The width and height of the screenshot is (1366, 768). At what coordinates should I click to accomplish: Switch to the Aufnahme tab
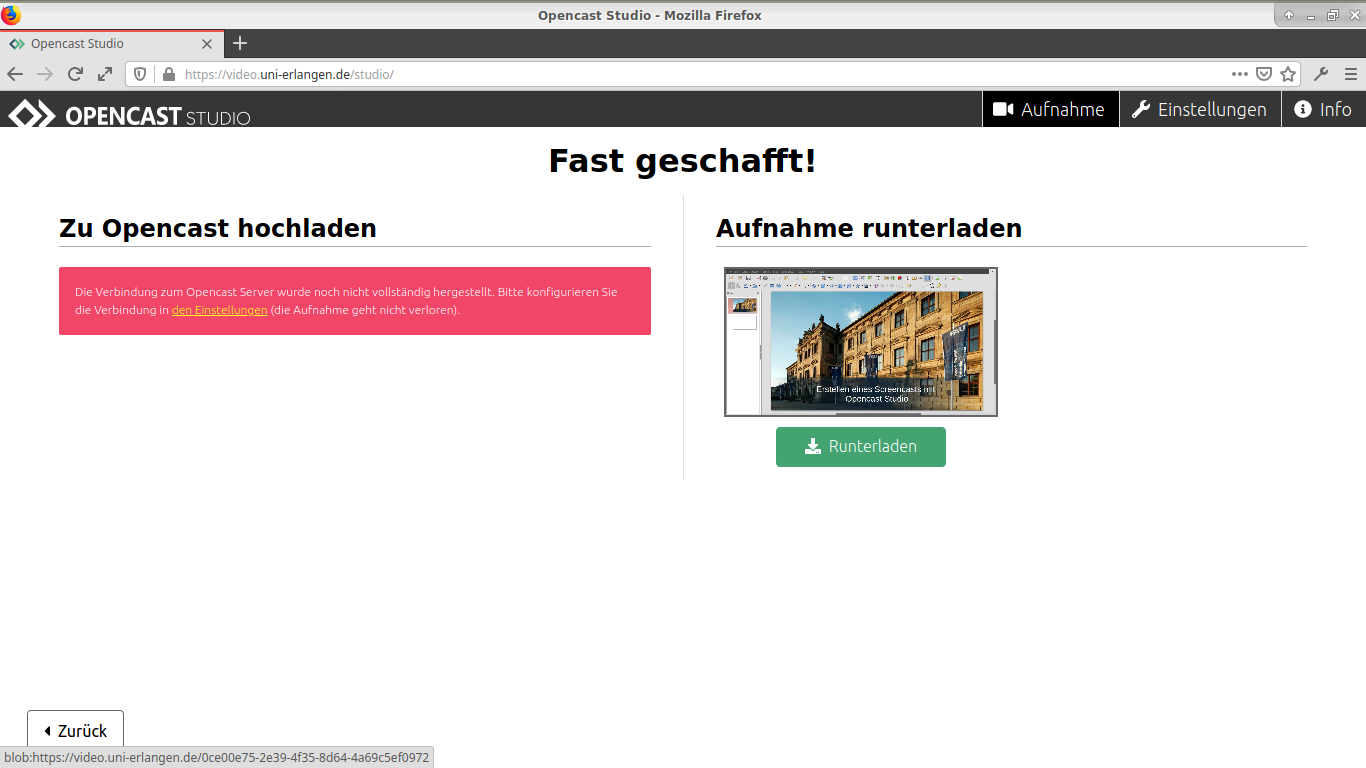pos(1049,109)
